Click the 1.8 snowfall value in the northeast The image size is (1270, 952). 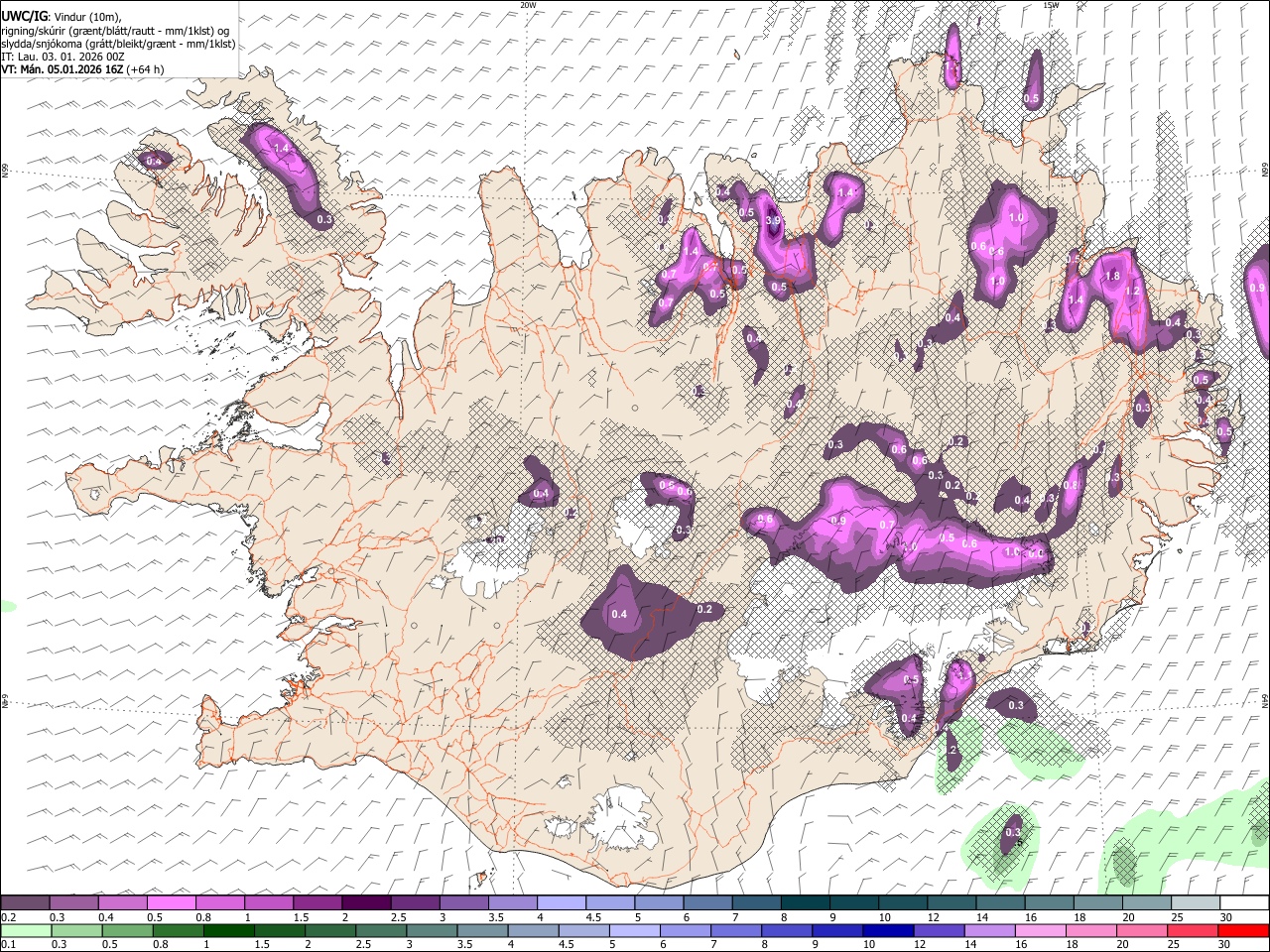1112,277
